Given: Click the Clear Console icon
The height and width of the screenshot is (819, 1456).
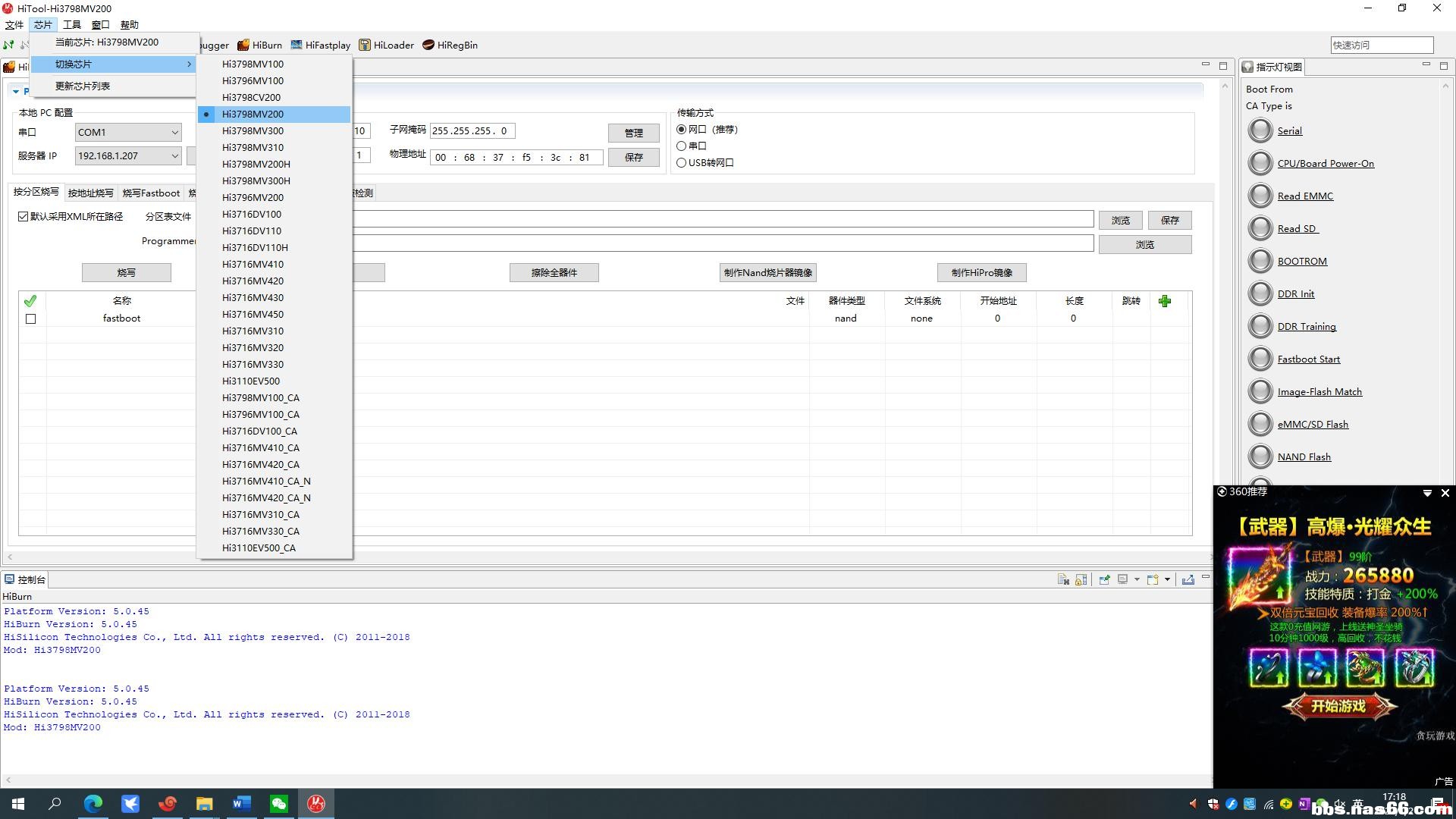Looking at the screenshot, I should tap(1063, 579).
